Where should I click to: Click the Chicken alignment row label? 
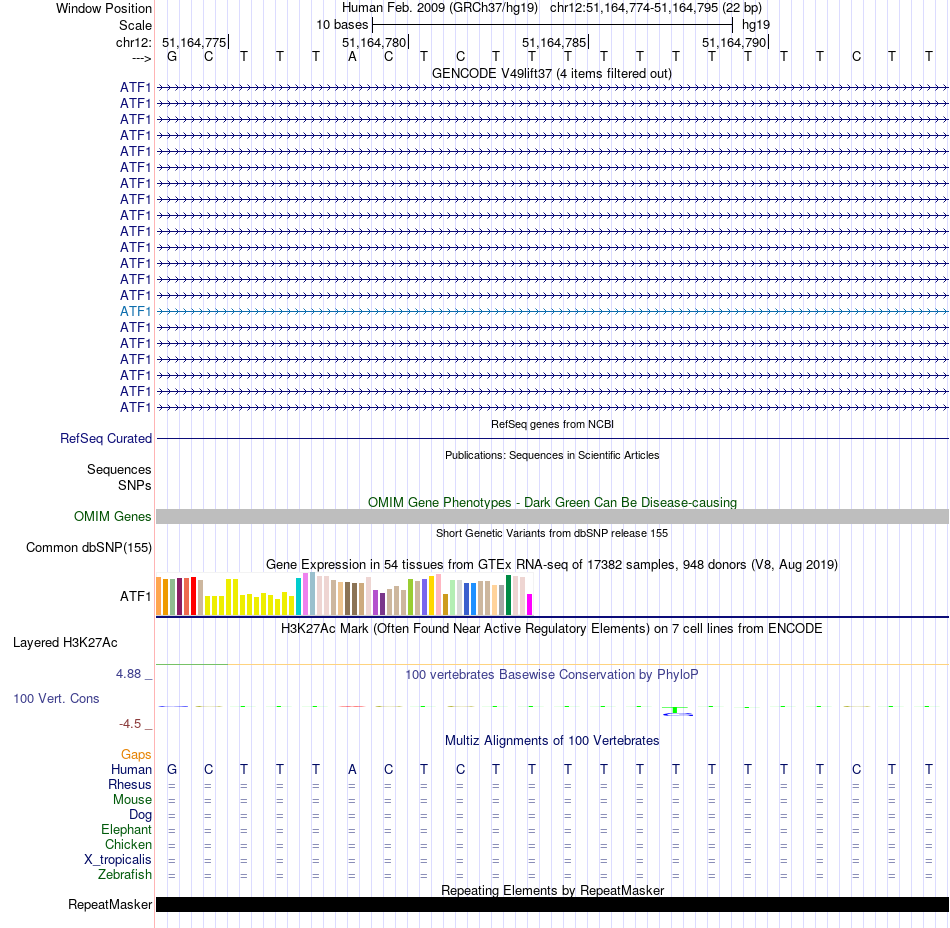[x=128, y=844]
